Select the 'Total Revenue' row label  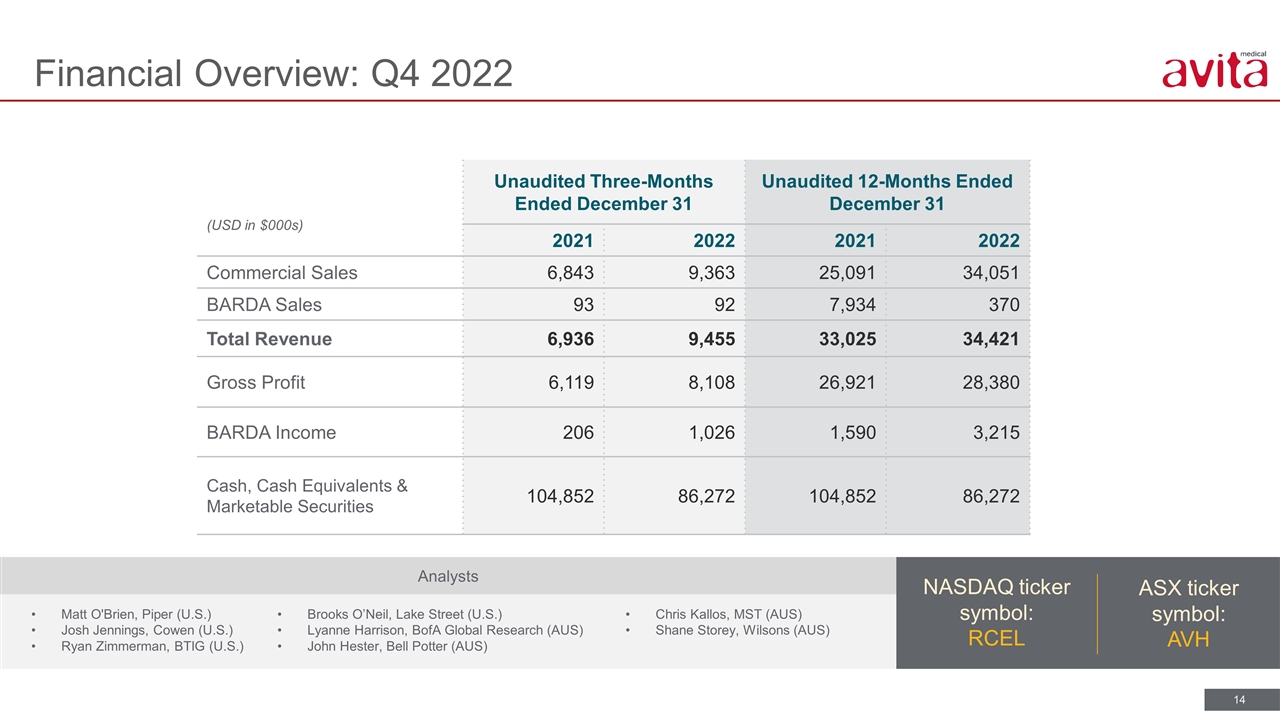269,339
